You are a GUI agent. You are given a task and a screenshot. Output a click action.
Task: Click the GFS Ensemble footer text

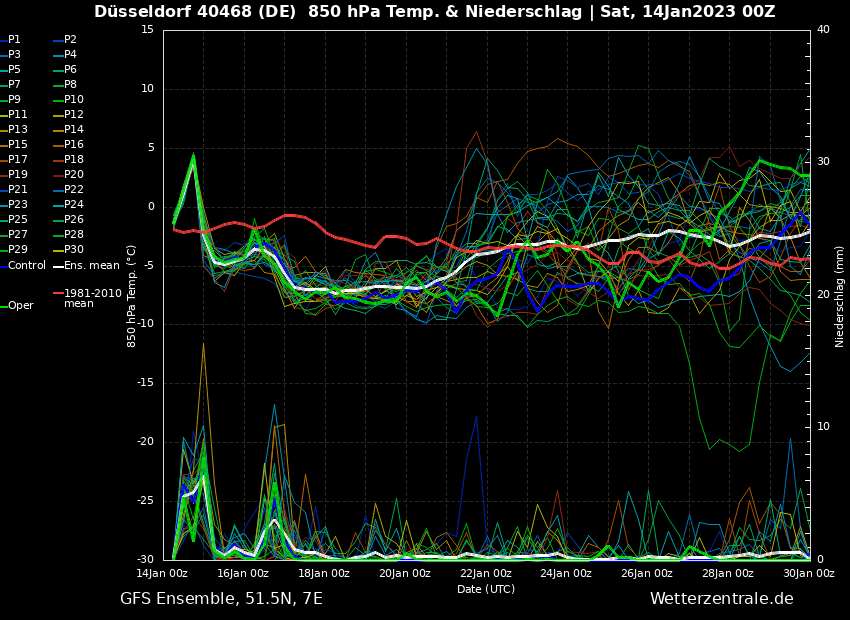coord(221,599)
